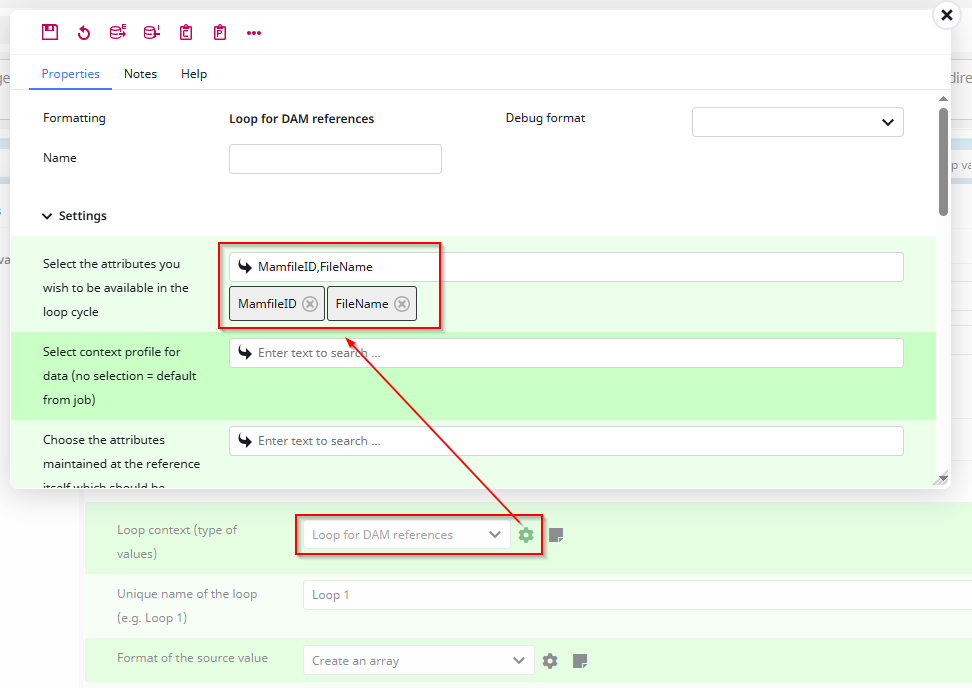The height and width of the screenshot is (688, 972).
Task: Switch to the Notes tab
Action: tap(140, 73)
